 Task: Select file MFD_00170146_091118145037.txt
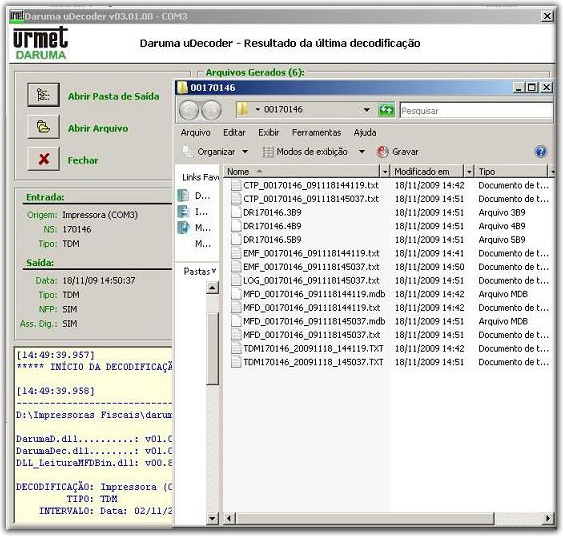click(311, 335)
